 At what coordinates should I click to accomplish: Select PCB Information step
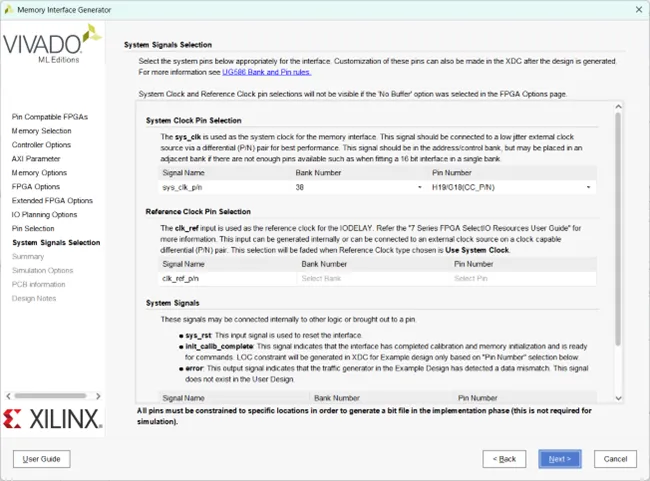[39, 284]
